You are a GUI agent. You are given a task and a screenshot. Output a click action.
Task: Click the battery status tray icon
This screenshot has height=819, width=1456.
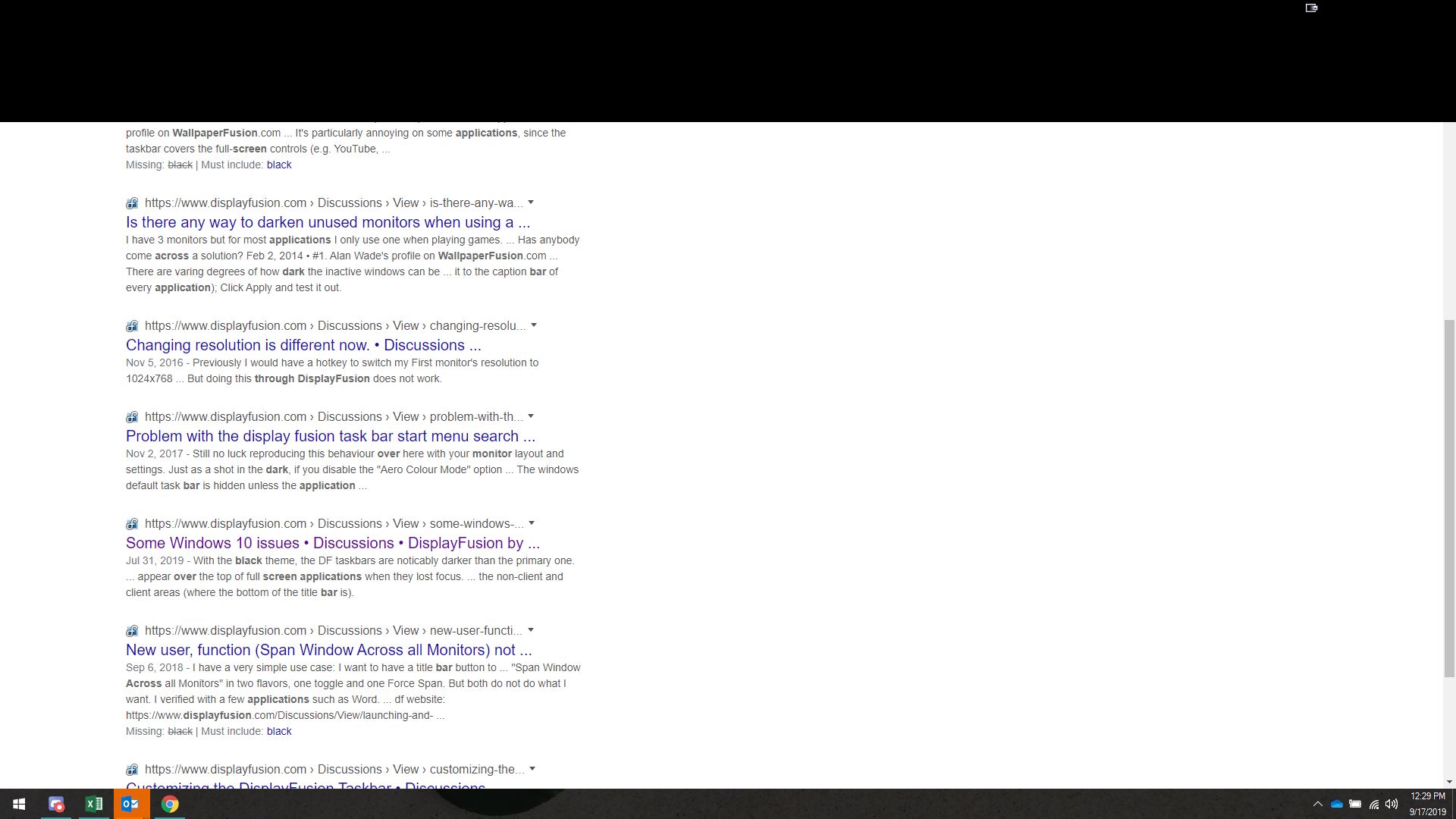(x=1355, y=804)
